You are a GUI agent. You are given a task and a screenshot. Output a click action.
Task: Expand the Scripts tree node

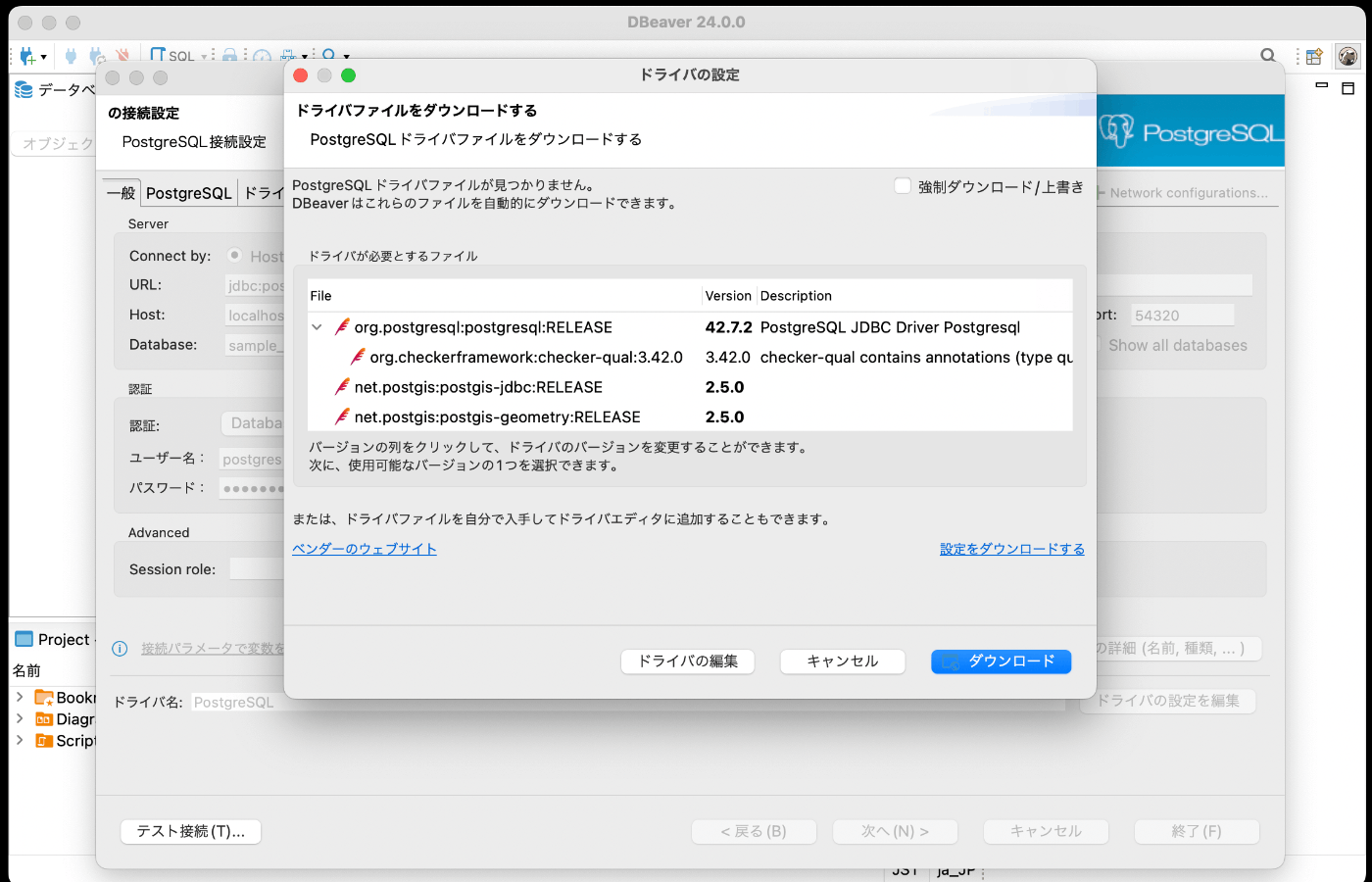20,740
